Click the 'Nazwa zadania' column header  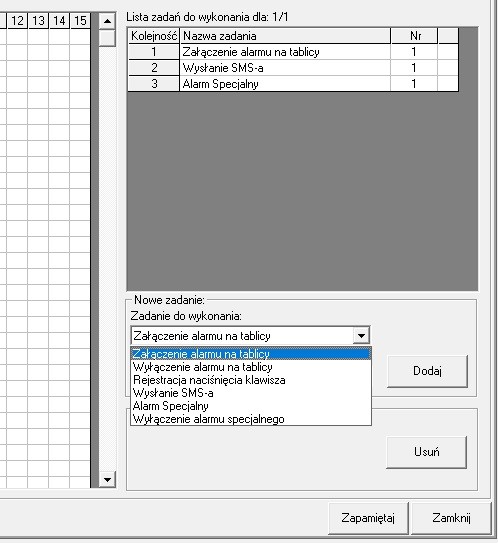pyautogui.click(x=285, y=36)
